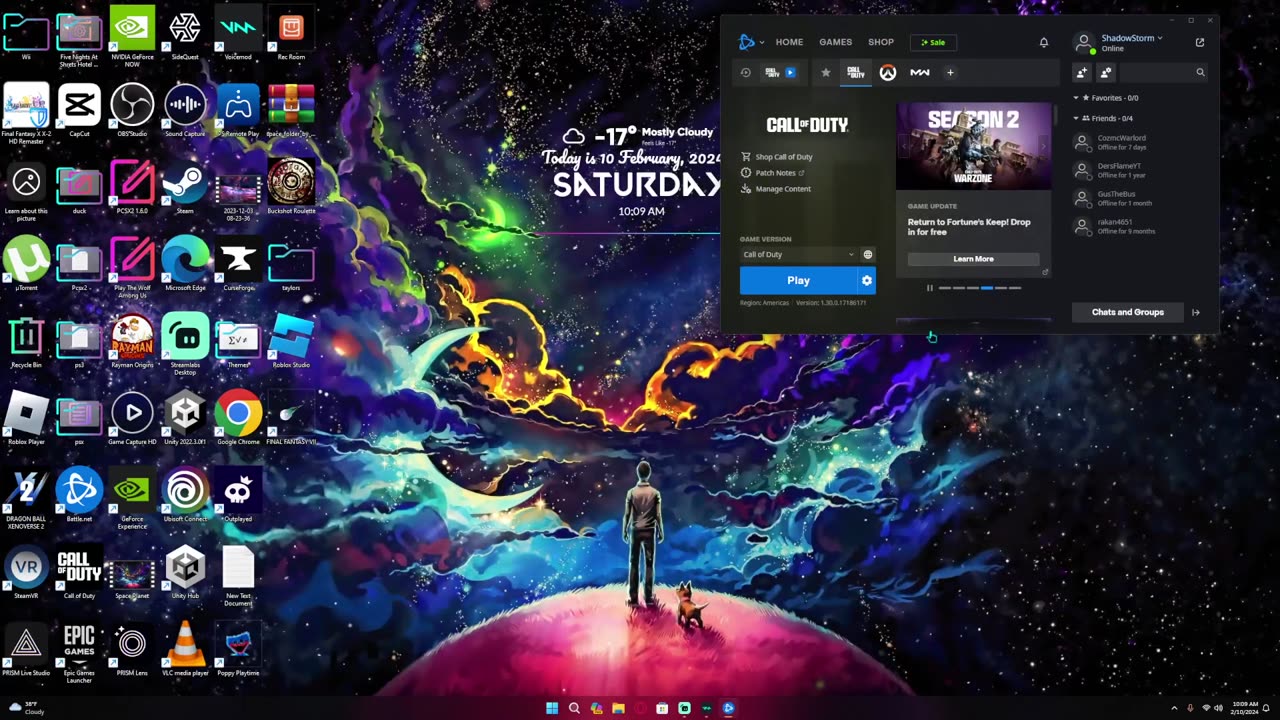Screen dimensions: 1280x720
Task: Go to the HOME tab in Battle.net
Action: point(789,42)
